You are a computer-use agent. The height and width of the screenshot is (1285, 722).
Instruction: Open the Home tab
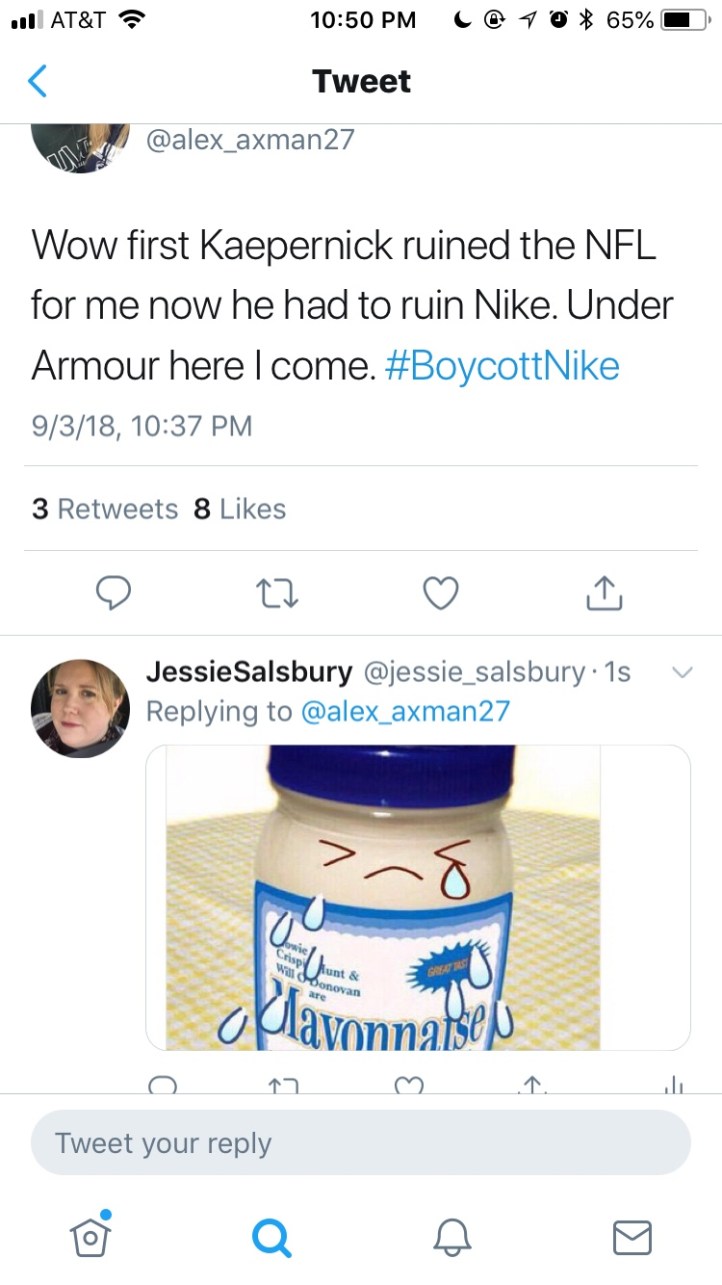pos(90,1236)
